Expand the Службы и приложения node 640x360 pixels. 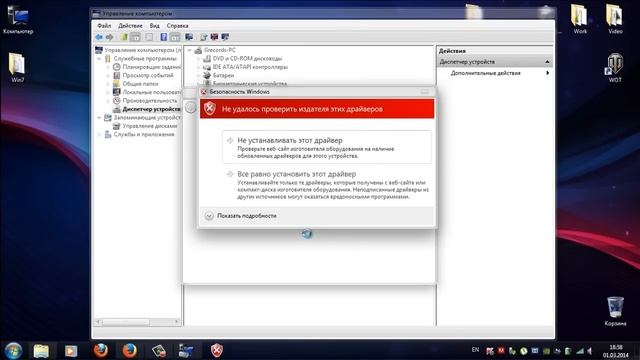pyautogui.click(x=99, y=134)
